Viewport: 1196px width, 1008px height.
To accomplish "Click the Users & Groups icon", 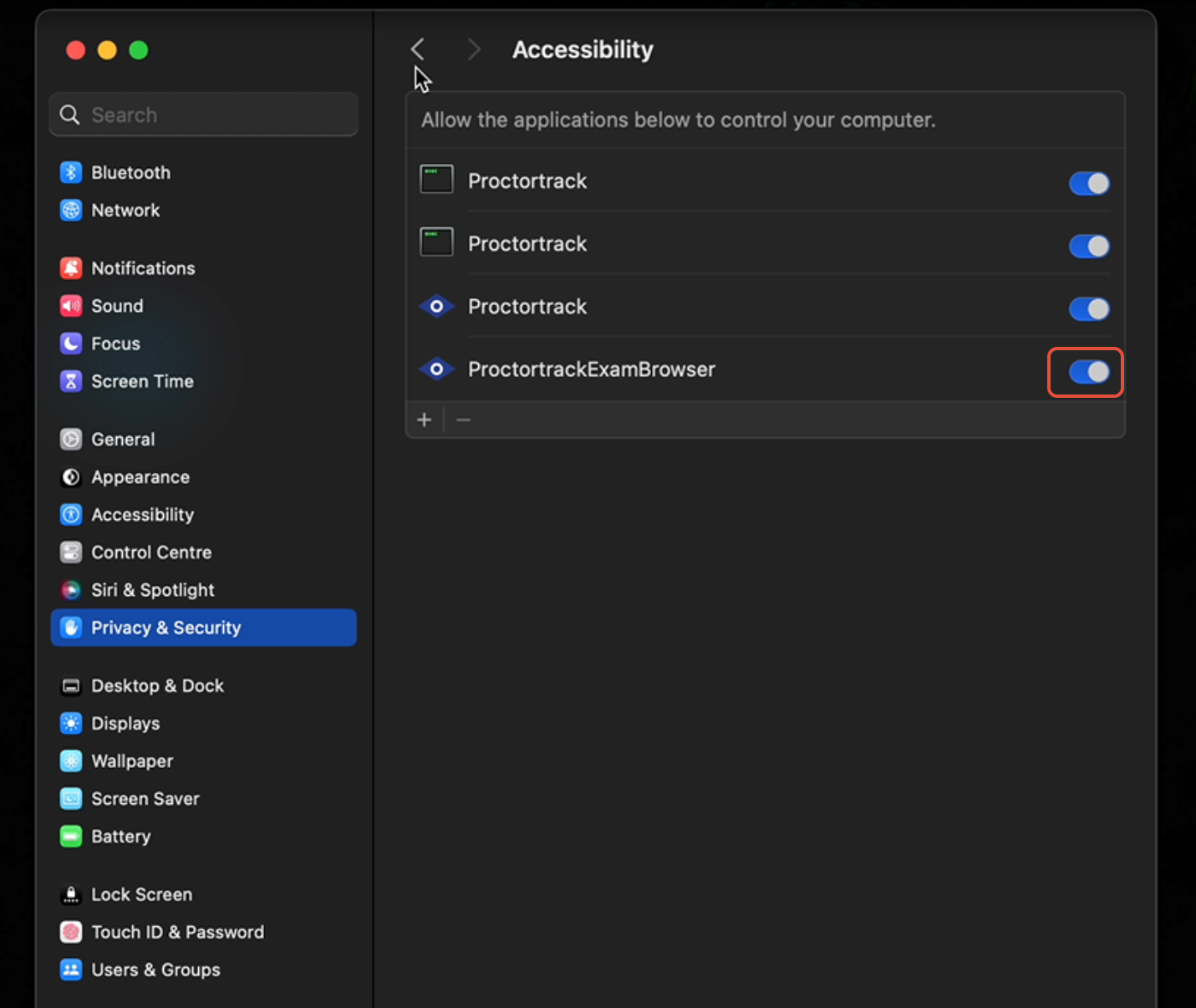I will tap(71, 970).
